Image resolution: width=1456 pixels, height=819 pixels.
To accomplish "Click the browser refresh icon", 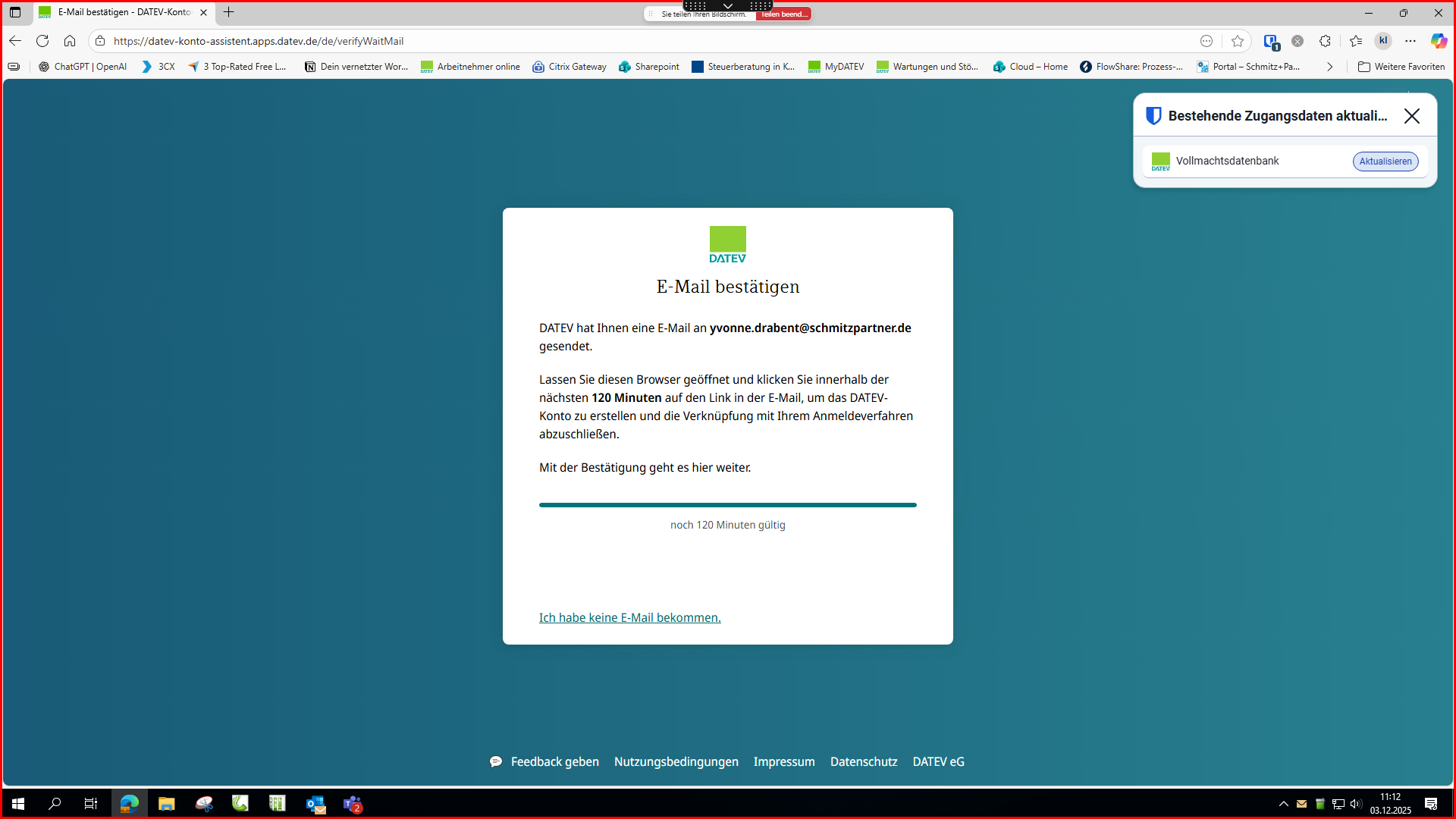I will pos(42,41).
